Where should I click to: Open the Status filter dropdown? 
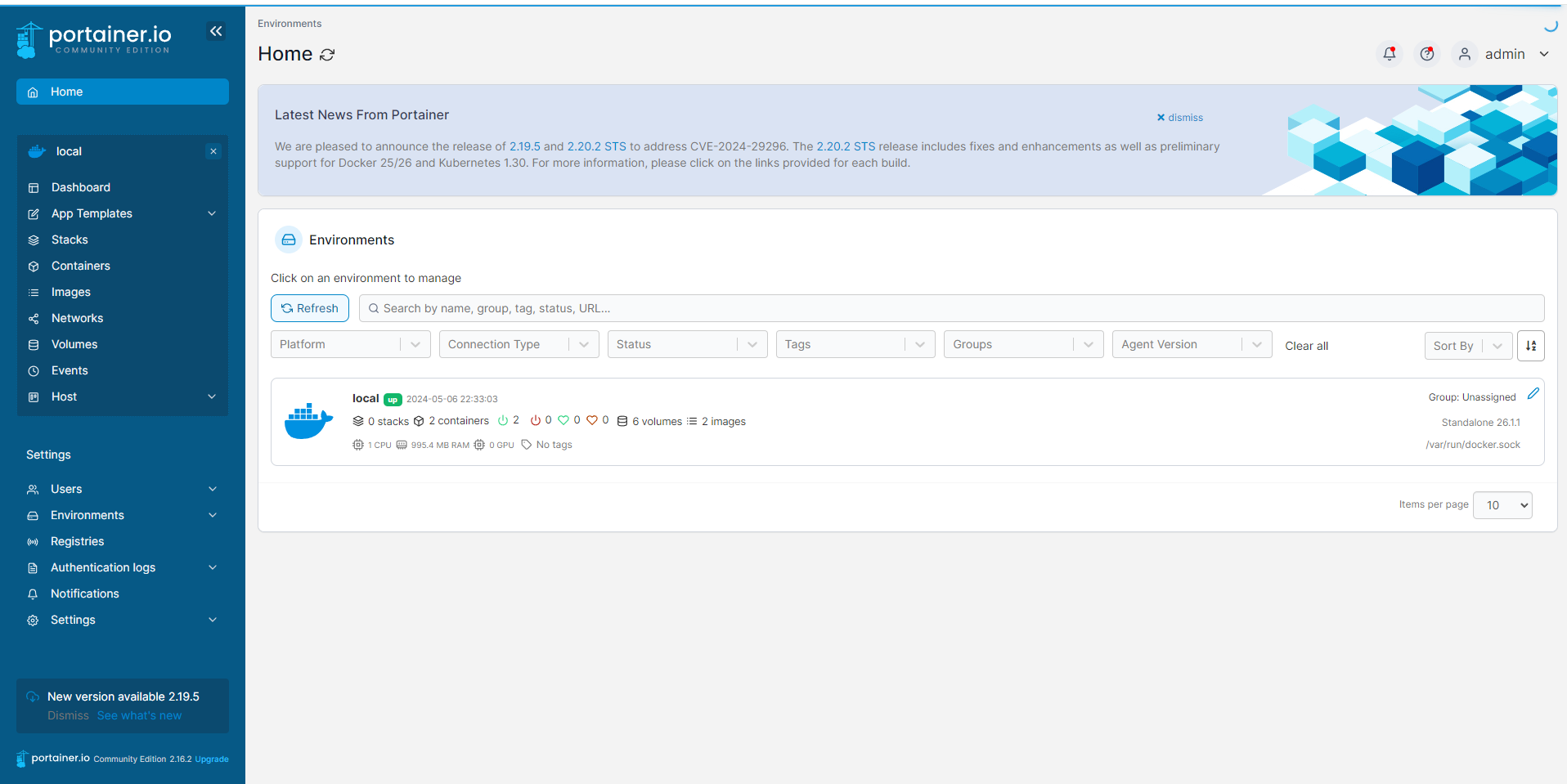(x=688, y=344)
